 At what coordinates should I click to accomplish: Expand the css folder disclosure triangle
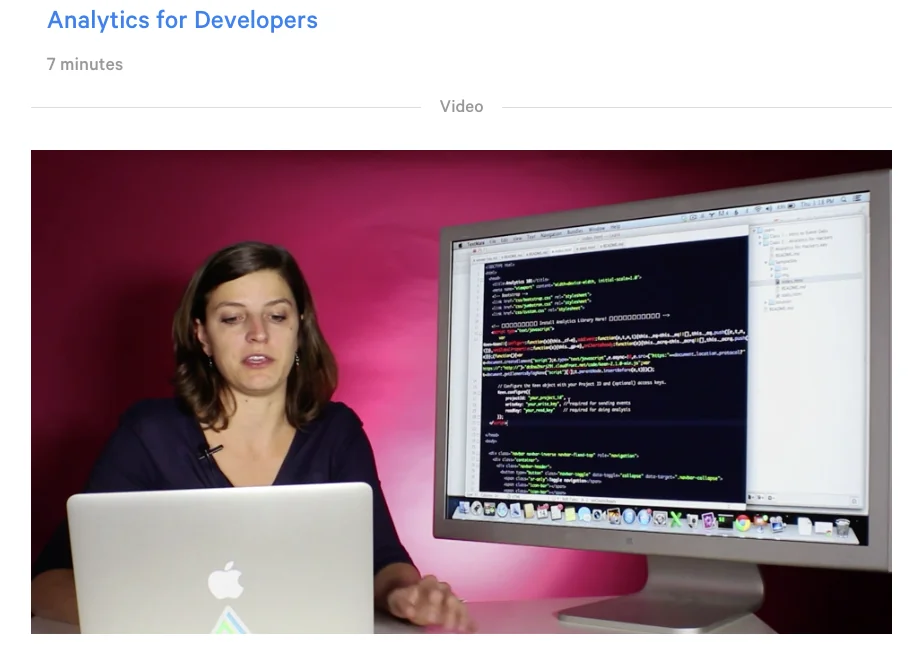[x=773, y=268]
